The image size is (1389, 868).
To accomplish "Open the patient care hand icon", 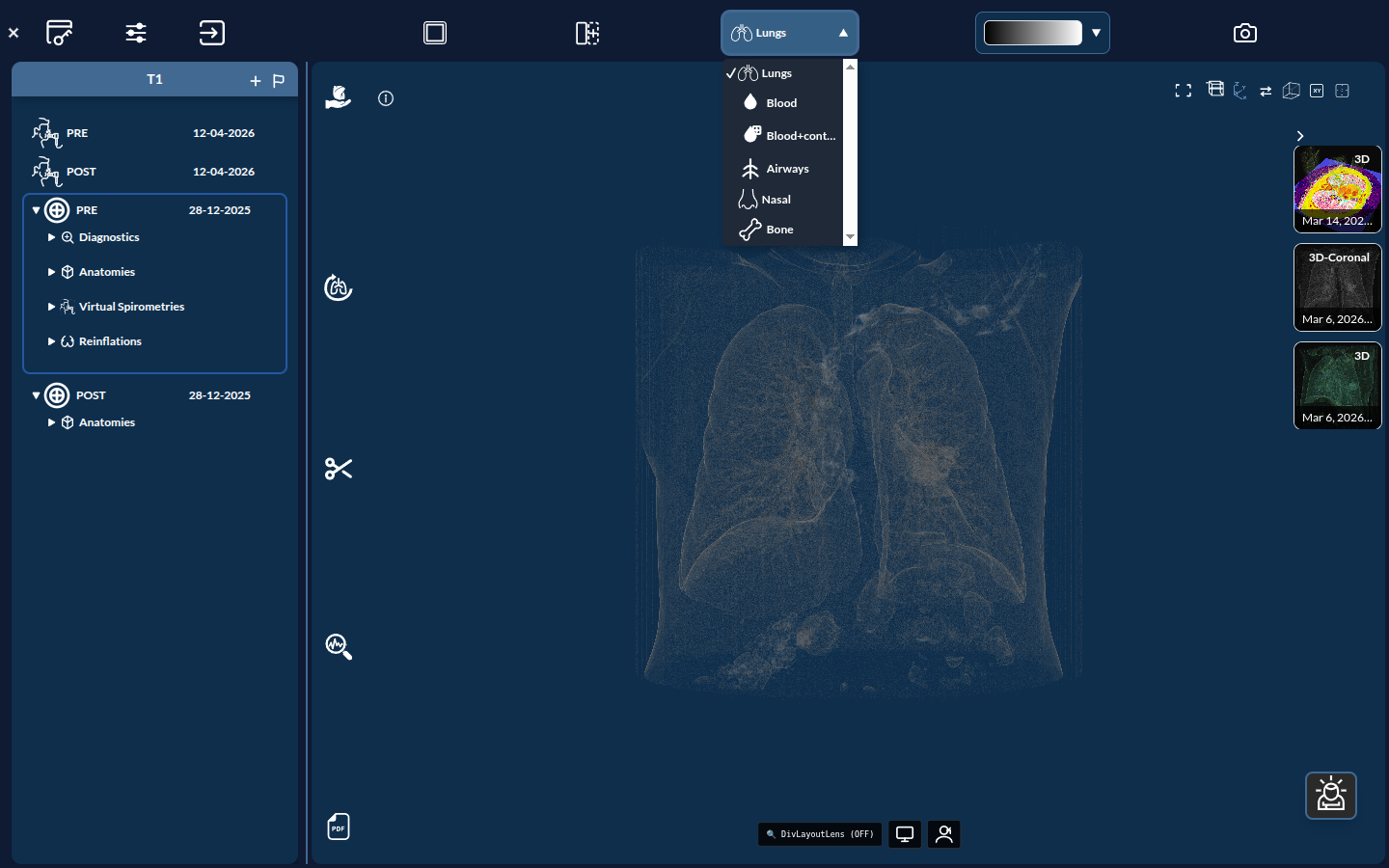I will pos(338,96).
